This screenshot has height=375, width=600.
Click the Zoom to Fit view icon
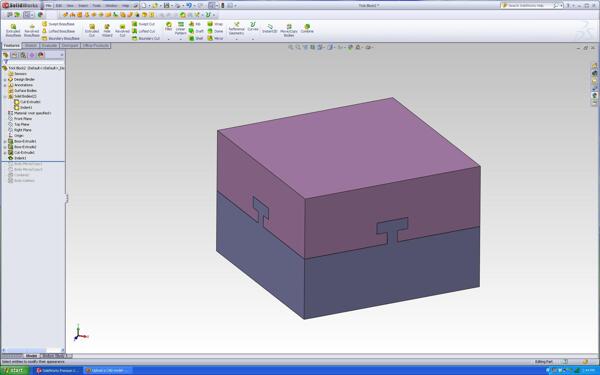[x=291, y=47]
